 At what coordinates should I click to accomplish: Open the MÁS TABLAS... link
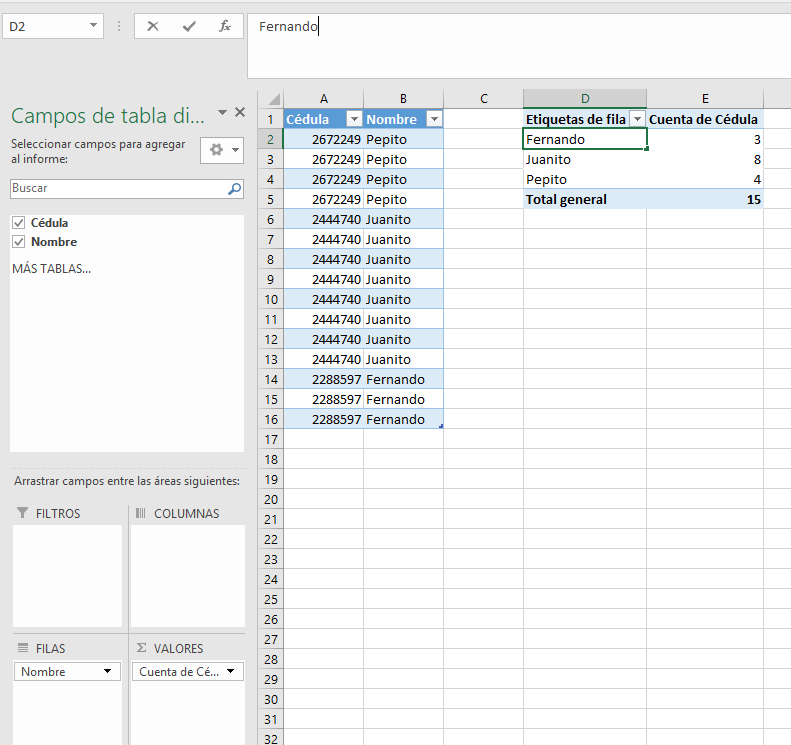click(51, 269)
